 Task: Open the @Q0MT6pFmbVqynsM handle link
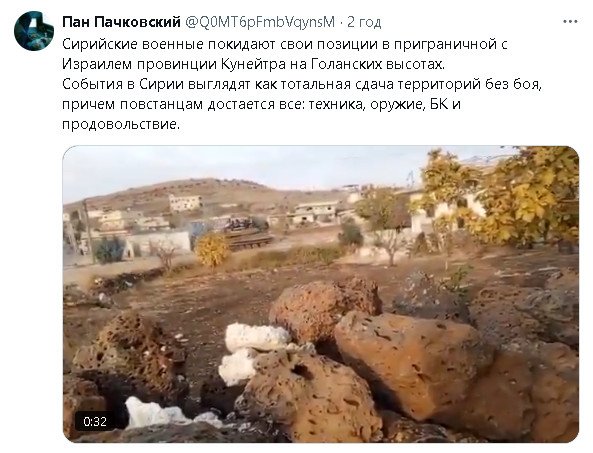click(x=260, y=22)
